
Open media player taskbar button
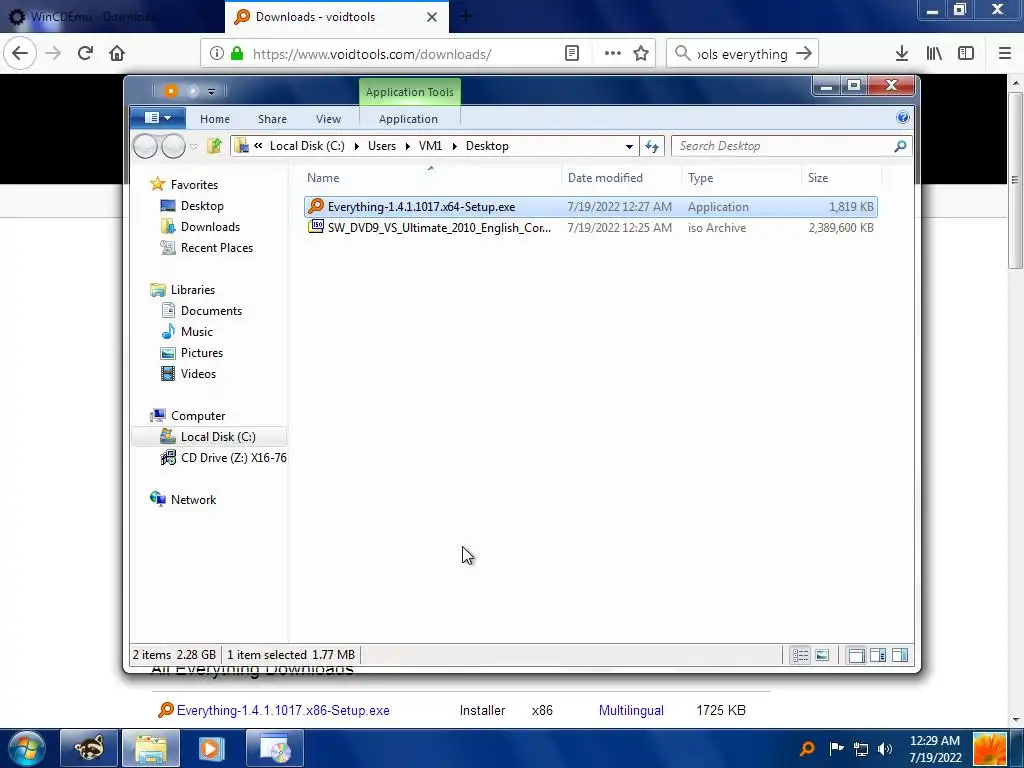[x=212, y=748]
